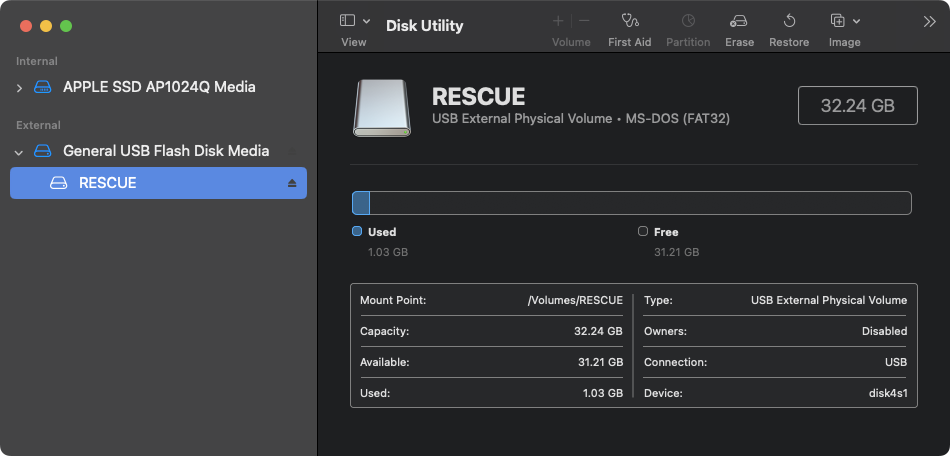Click the RESCUE volume sidebar icon
Screen dimensions: 950x456
(58, 183)
